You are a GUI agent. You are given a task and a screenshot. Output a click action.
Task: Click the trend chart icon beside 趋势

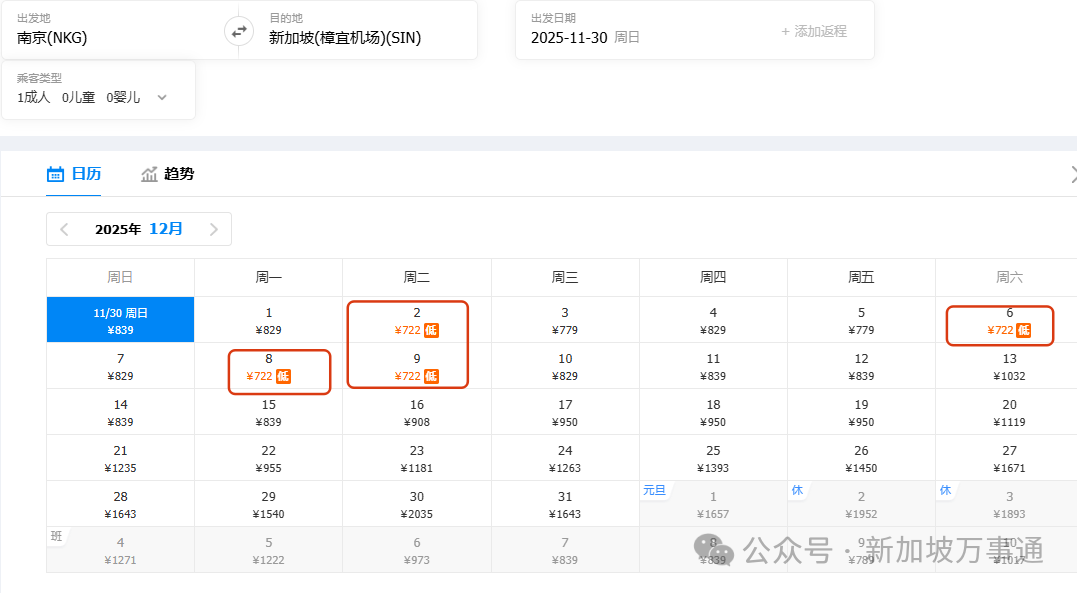click(149, 174)
